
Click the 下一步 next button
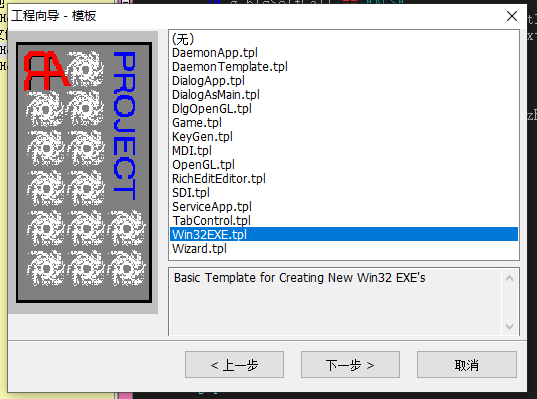click(x=350, y=365)
